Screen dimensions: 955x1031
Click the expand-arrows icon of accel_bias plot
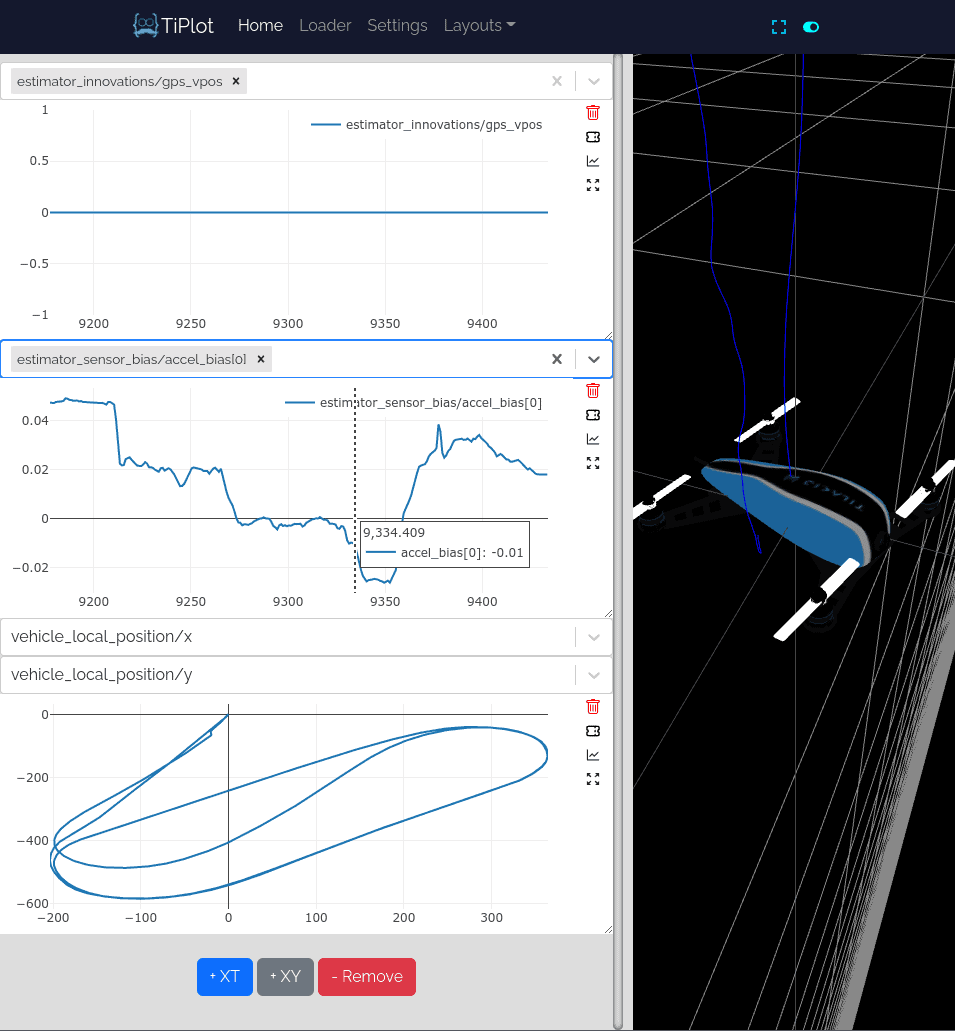(x=593, y=464)
